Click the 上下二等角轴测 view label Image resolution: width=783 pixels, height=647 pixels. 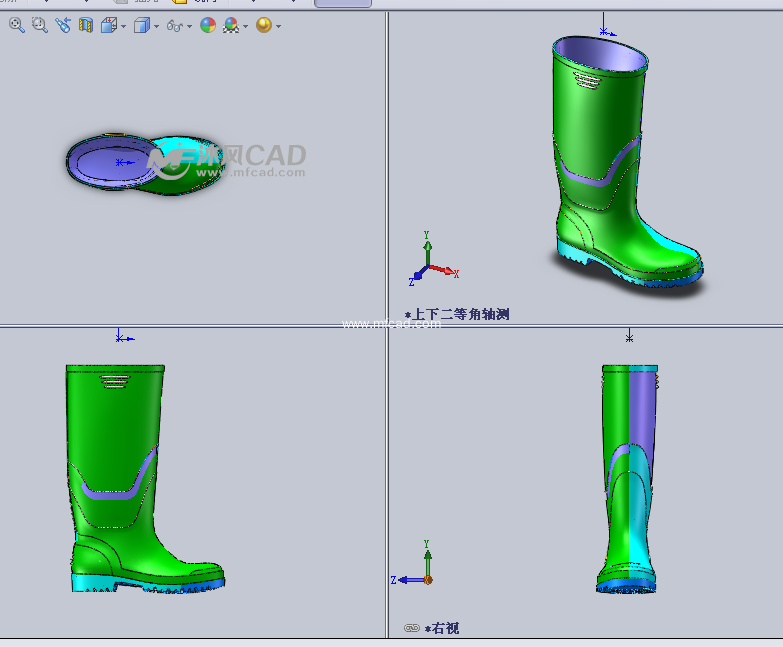461,314
